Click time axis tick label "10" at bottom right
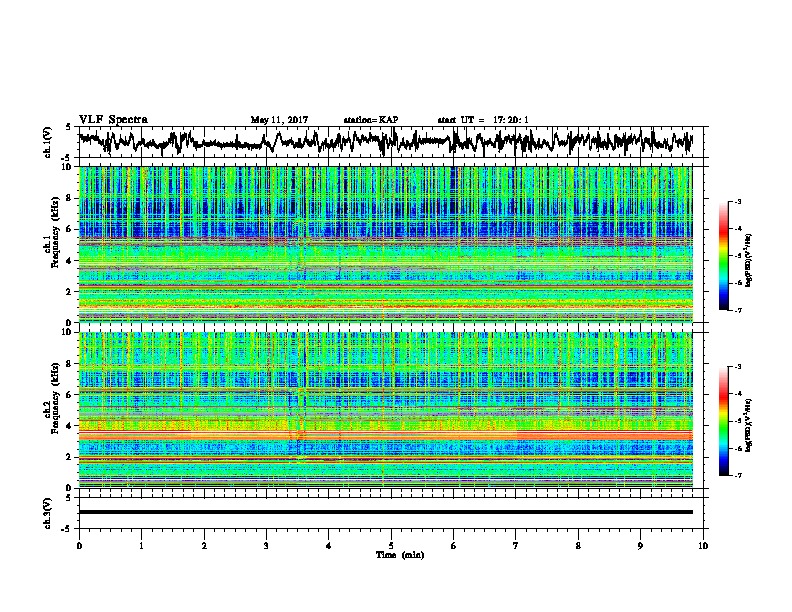Image resolution: width=792 pixels, height=612 pixels. (x=703, y=546)
